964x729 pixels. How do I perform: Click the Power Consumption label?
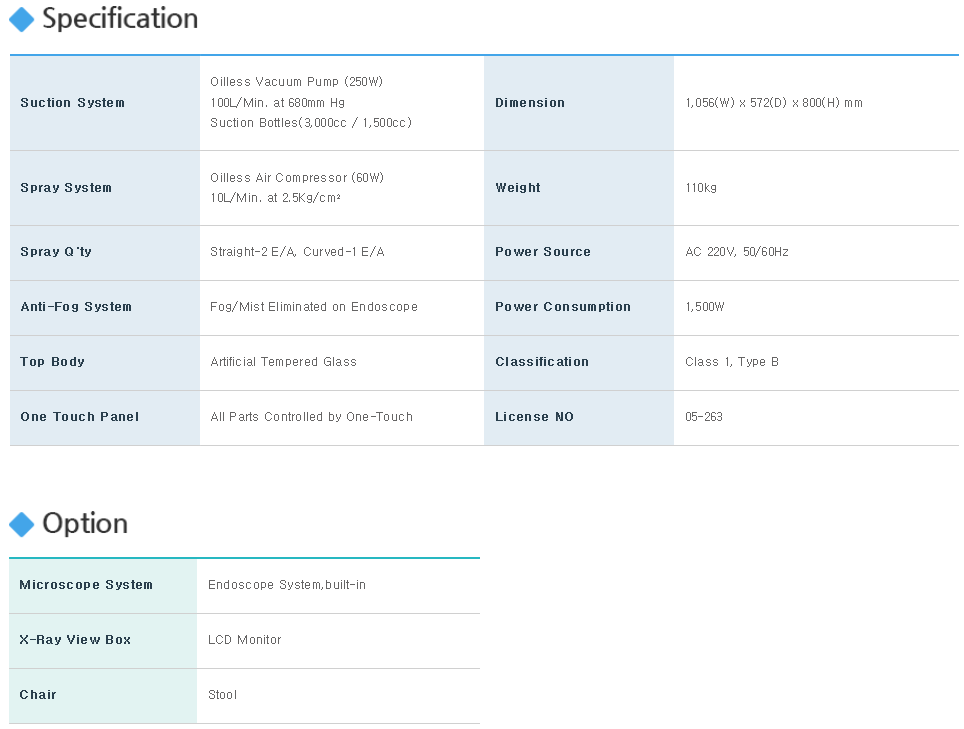tap(563, 307)
